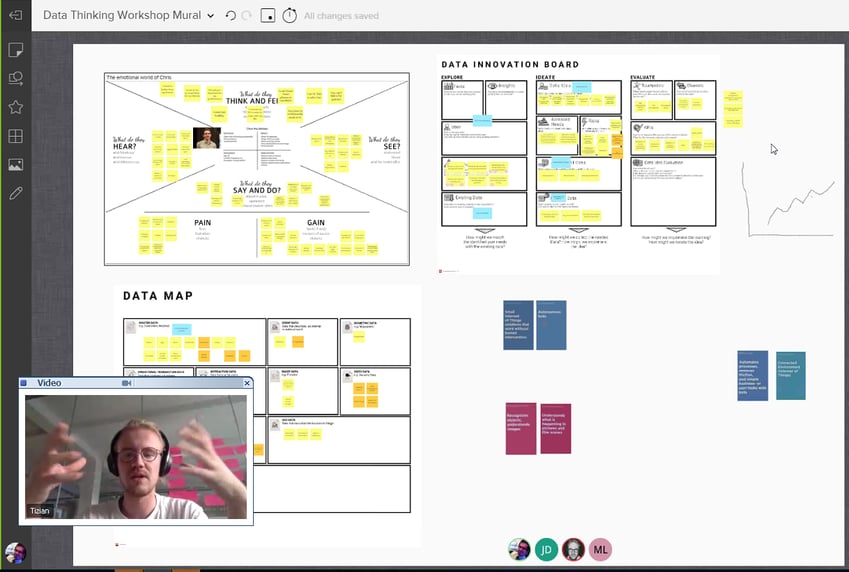Screen dimensions: 849x572
Task: Click the user avatar in sidebar bottom
Action: [16, 553]
